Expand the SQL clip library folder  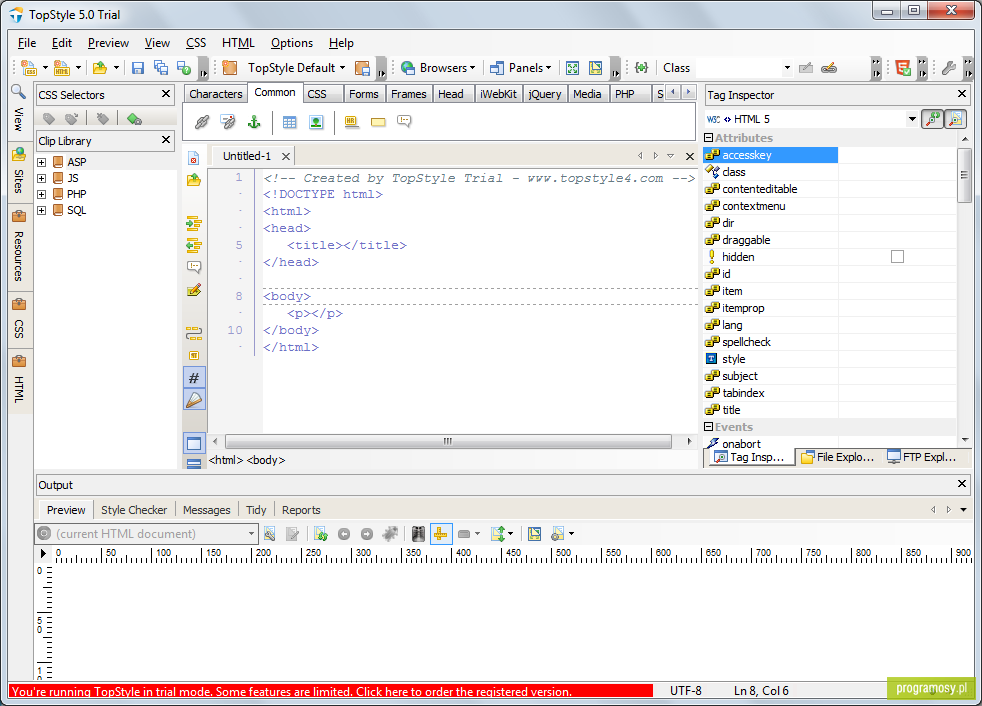click(x=41, y=211)
